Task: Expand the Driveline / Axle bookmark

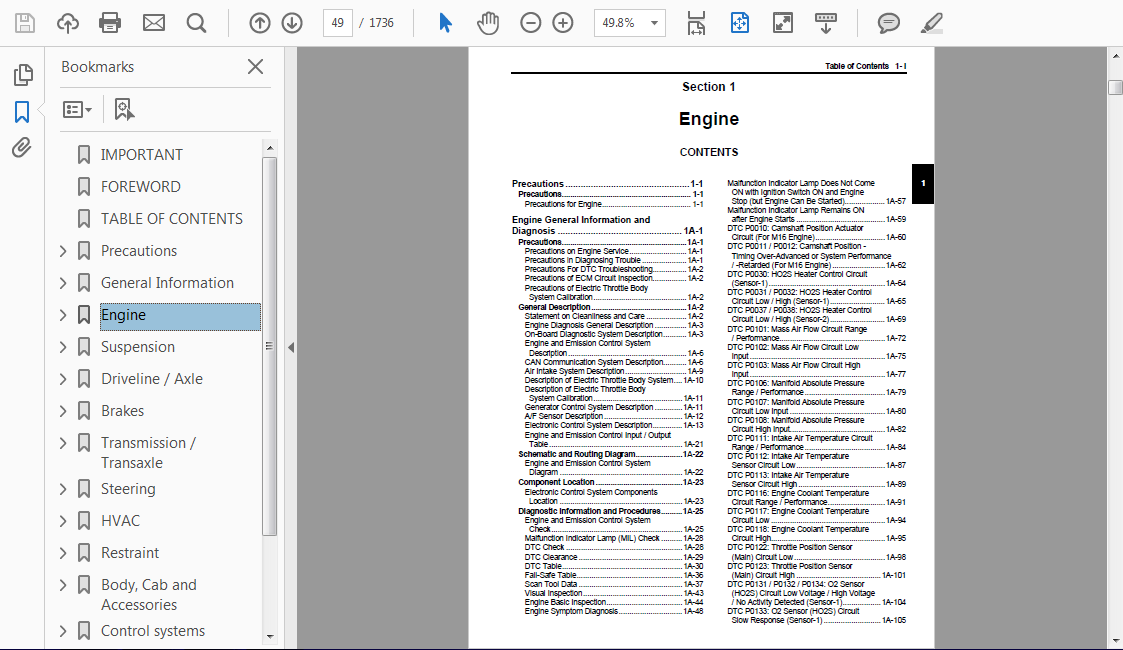Action: pyautogui.click(x=63, y=379)
